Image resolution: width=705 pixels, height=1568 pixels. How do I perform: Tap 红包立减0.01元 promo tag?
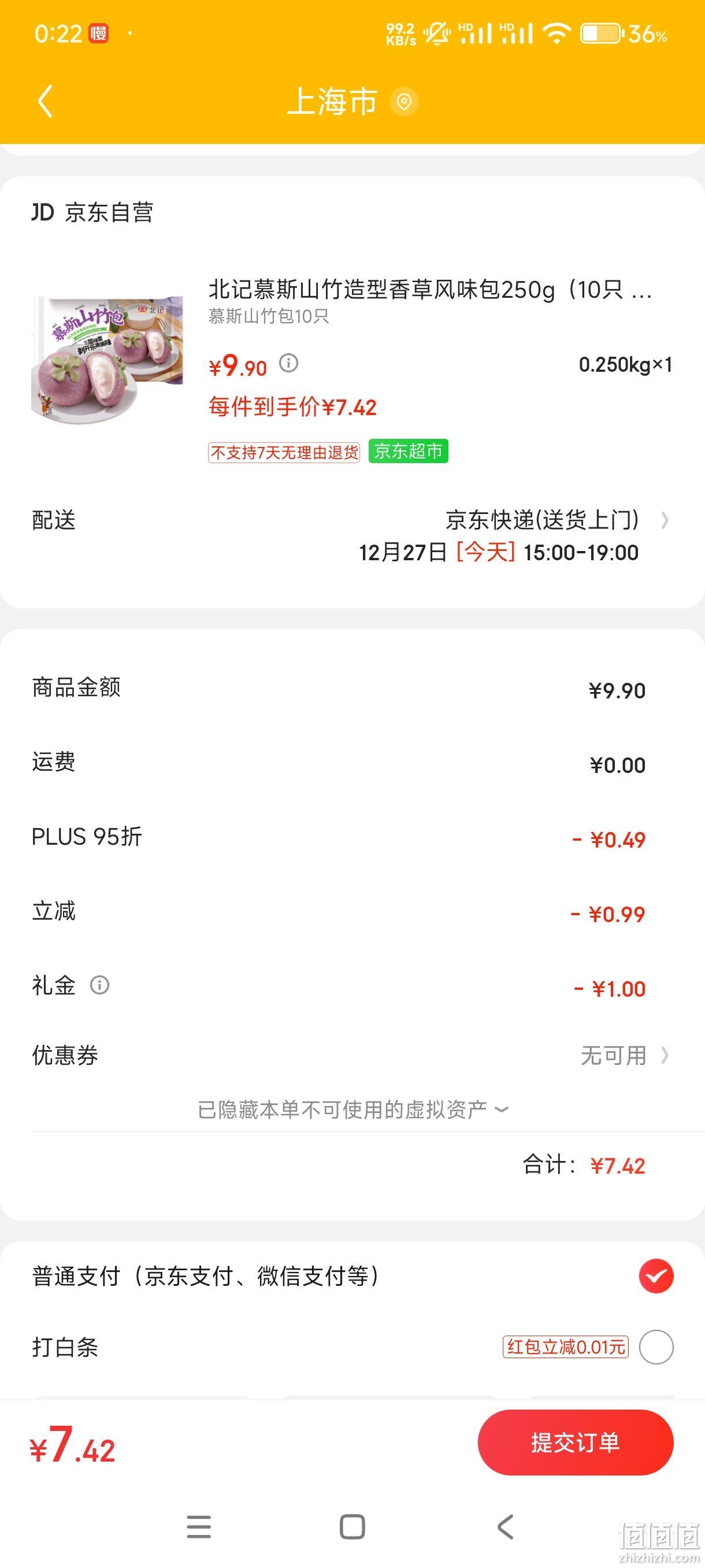566,1347
